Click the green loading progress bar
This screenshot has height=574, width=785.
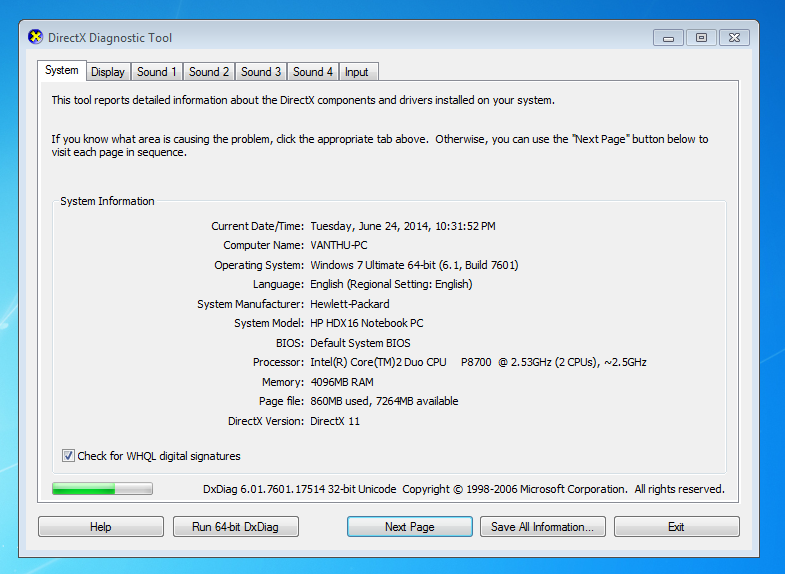102,489
